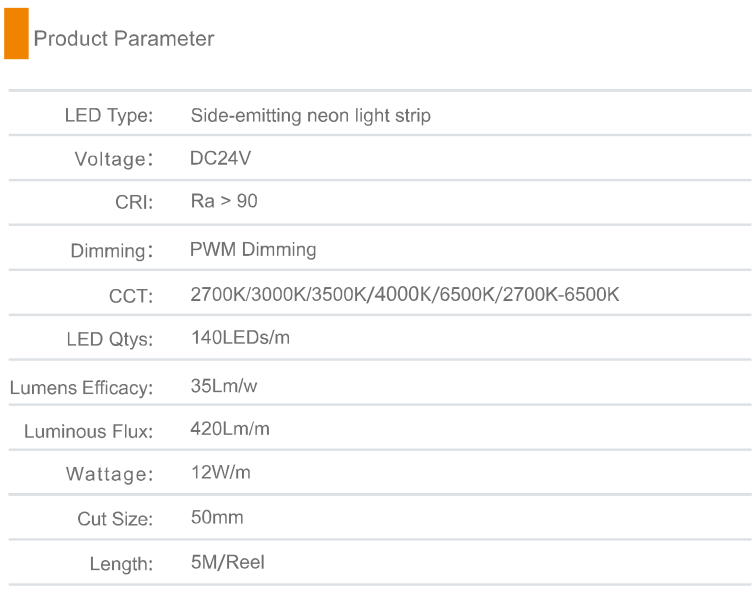Click the DC24V value
The image size is (756, 594).
pos(220,158)
